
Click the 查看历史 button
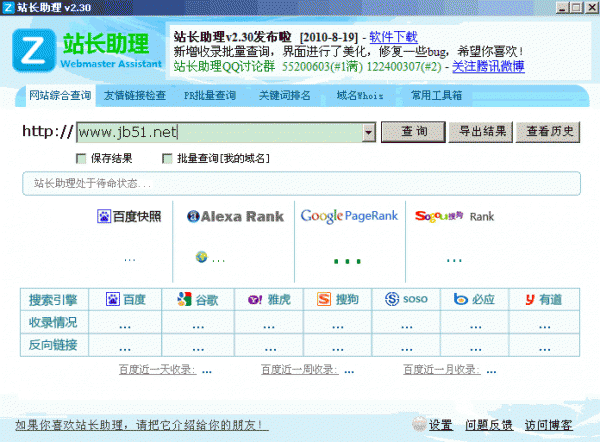[548, 132]
